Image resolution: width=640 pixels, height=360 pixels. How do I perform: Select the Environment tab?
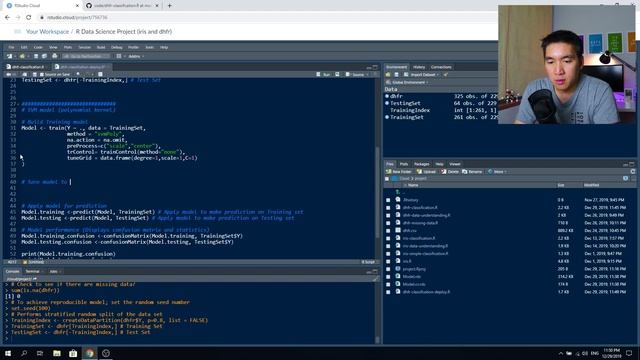click(x=396, y=67)
